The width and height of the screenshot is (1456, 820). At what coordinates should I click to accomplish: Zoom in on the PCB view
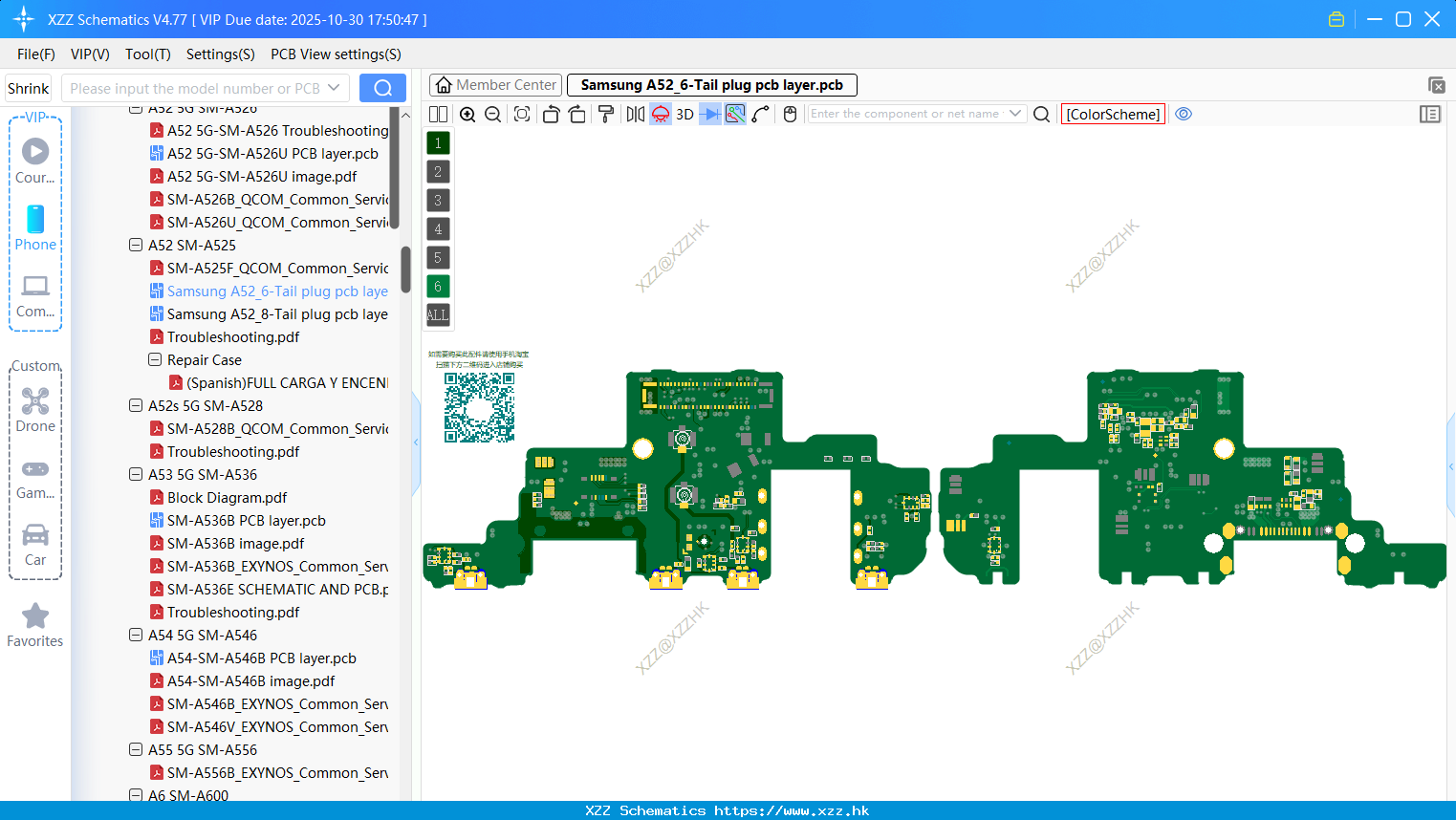467,114
